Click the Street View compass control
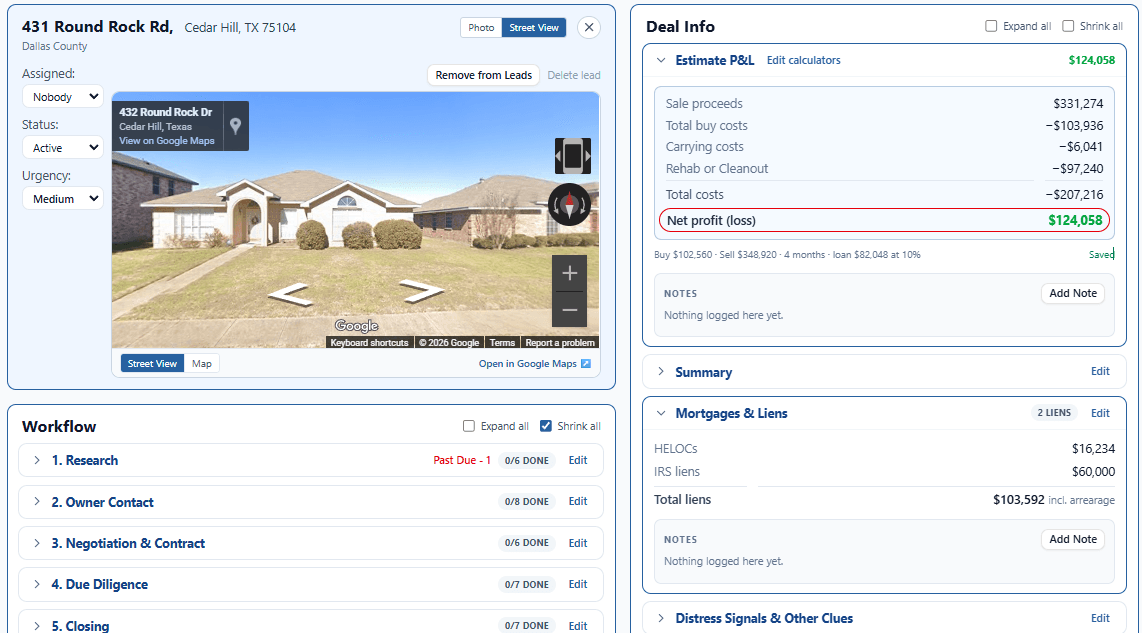 point(569,205)
